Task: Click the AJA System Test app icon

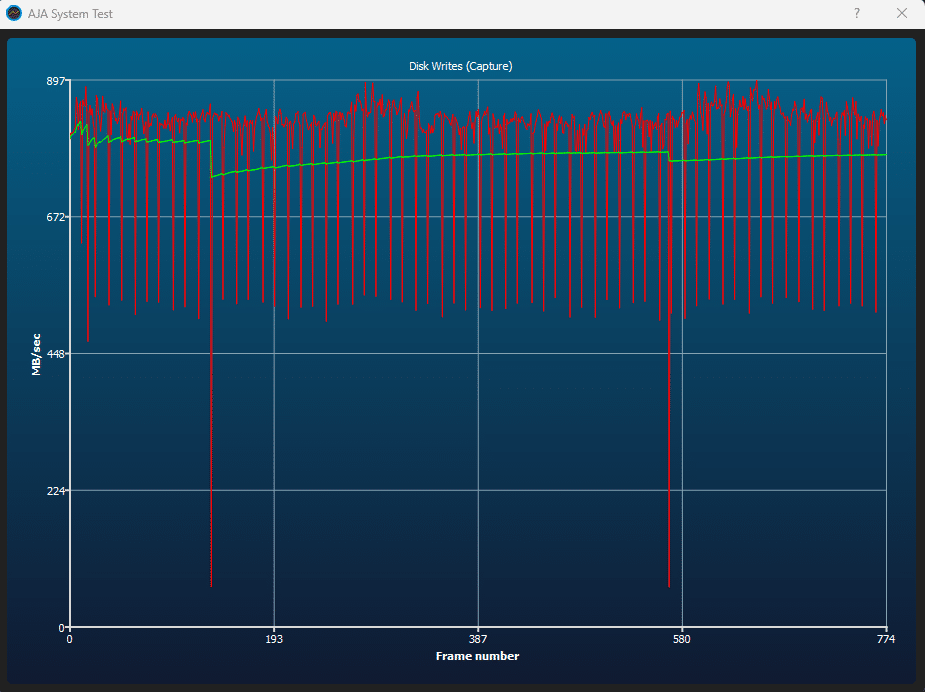Action: point(14,14)
